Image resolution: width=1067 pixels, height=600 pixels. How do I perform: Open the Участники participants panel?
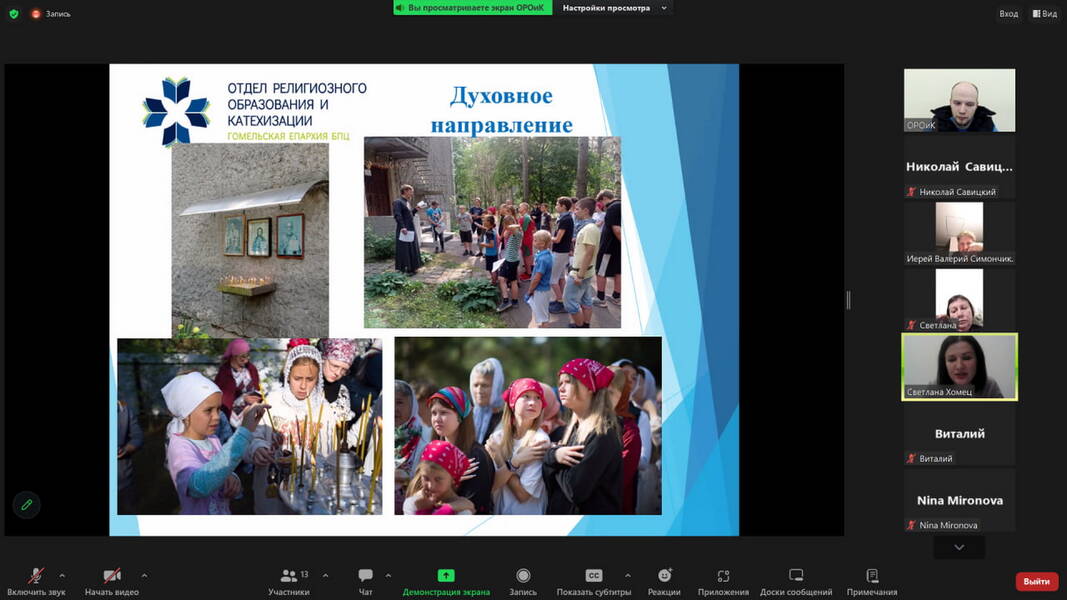click(x=289, y=581)
